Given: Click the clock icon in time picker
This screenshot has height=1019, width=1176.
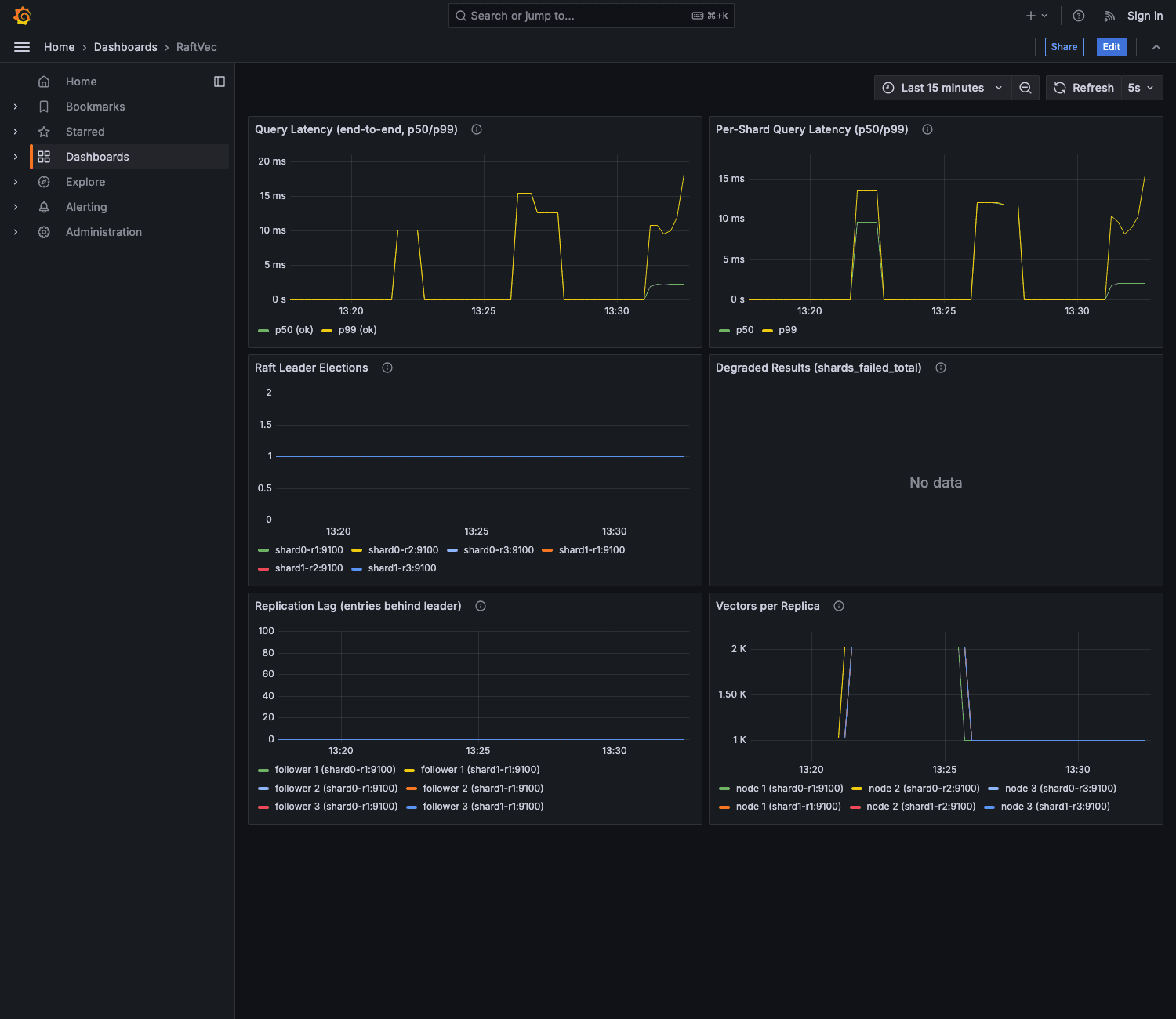Looking at the screenshot, I should [888, 88].
